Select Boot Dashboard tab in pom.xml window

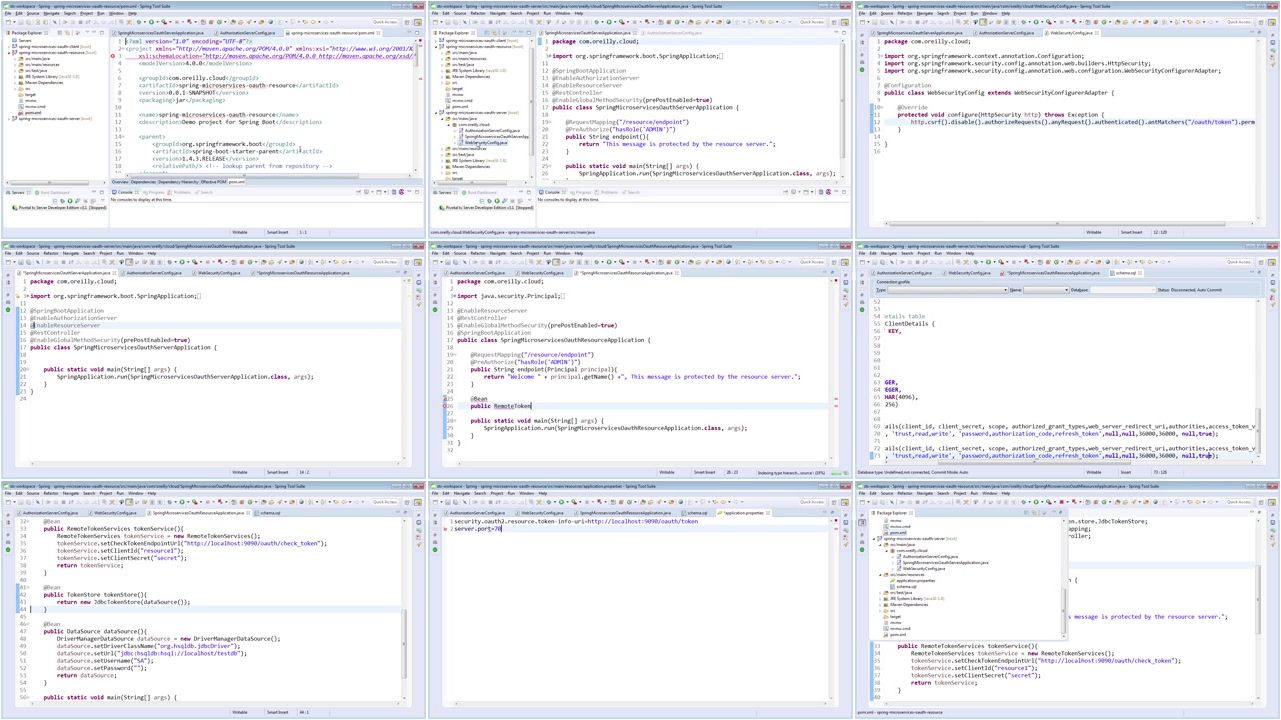click(53, 192)
